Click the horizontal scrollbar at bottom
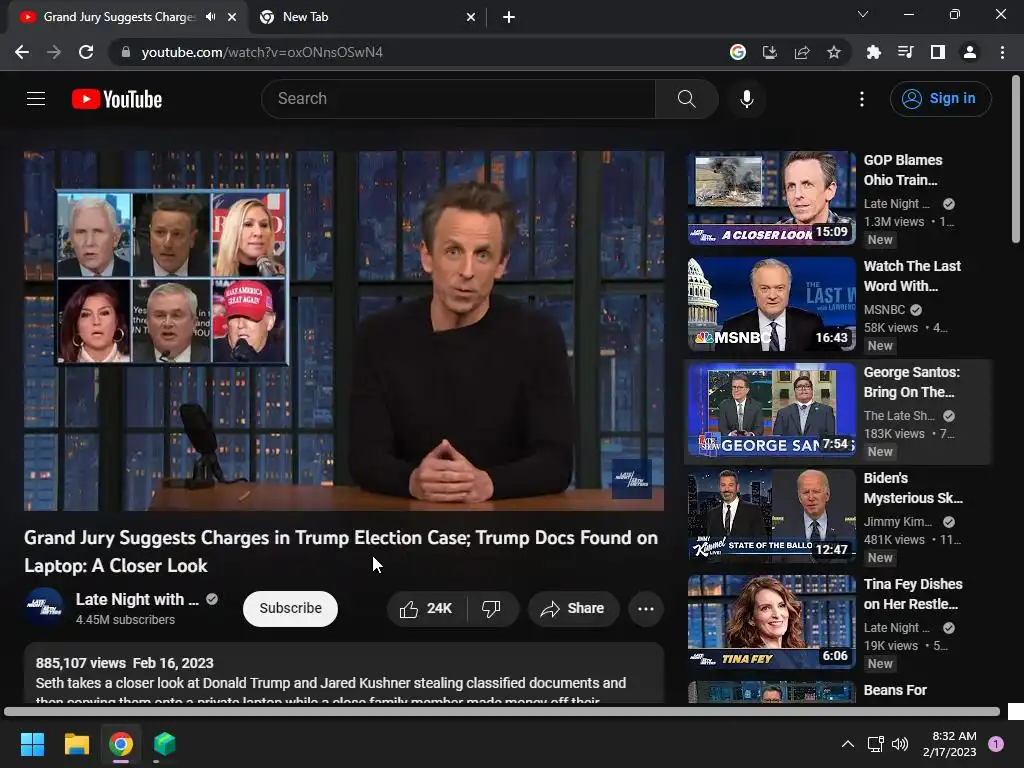Viewport: 1024px width, 768px height. (502, 711)
